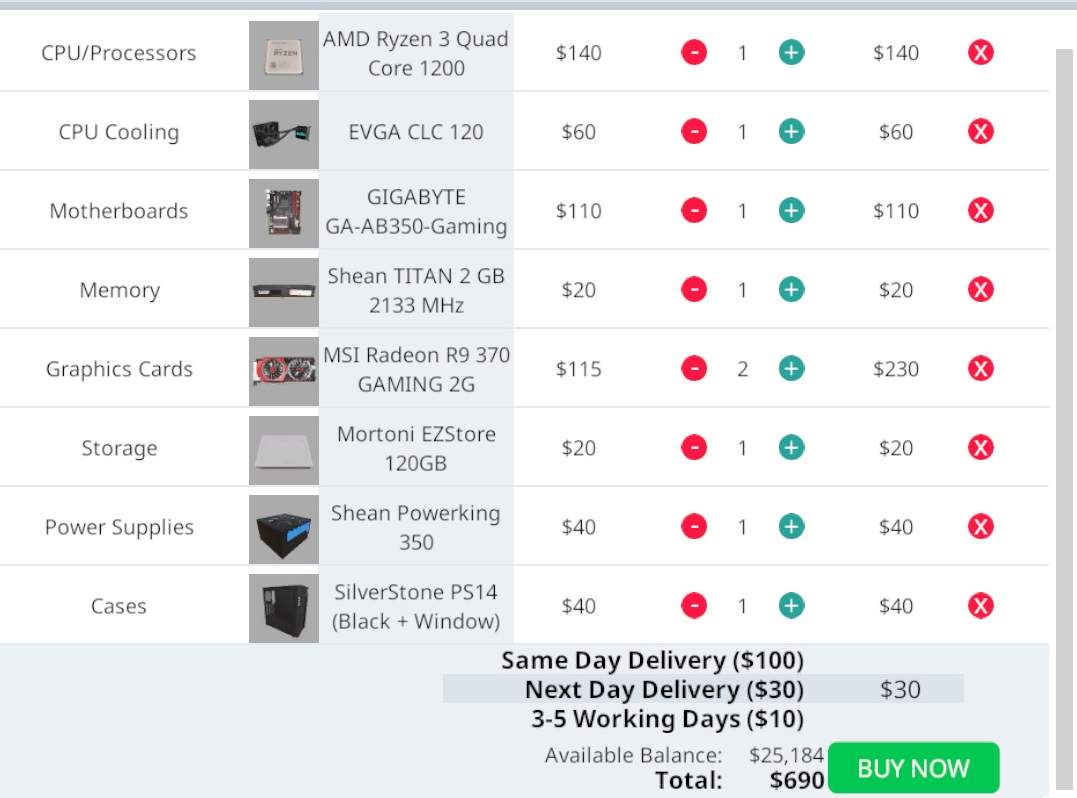
Task: Delete Mortoni EZStore 120GB from cart
Action: (980, 447)
